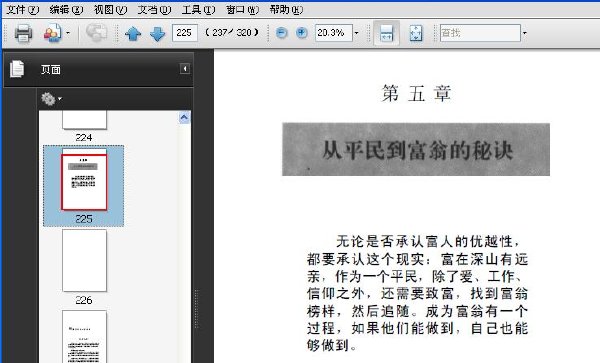Open the 编辑 (Edit) menu

point(66,10)
